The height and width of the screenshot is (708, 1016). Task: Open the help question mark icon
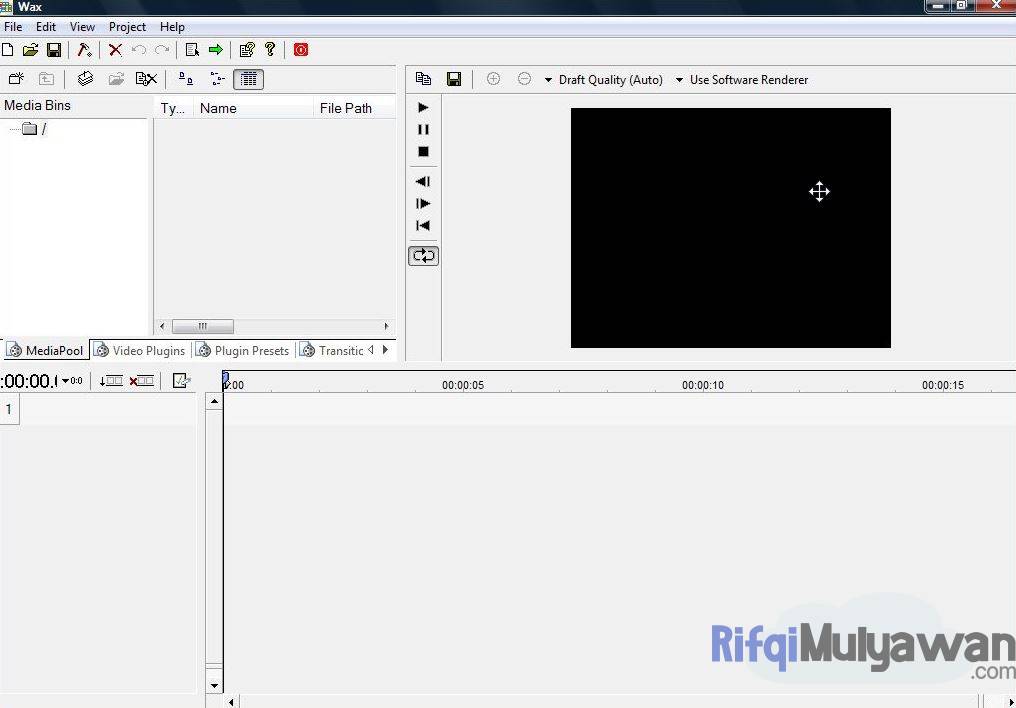(x=270, y=49)
